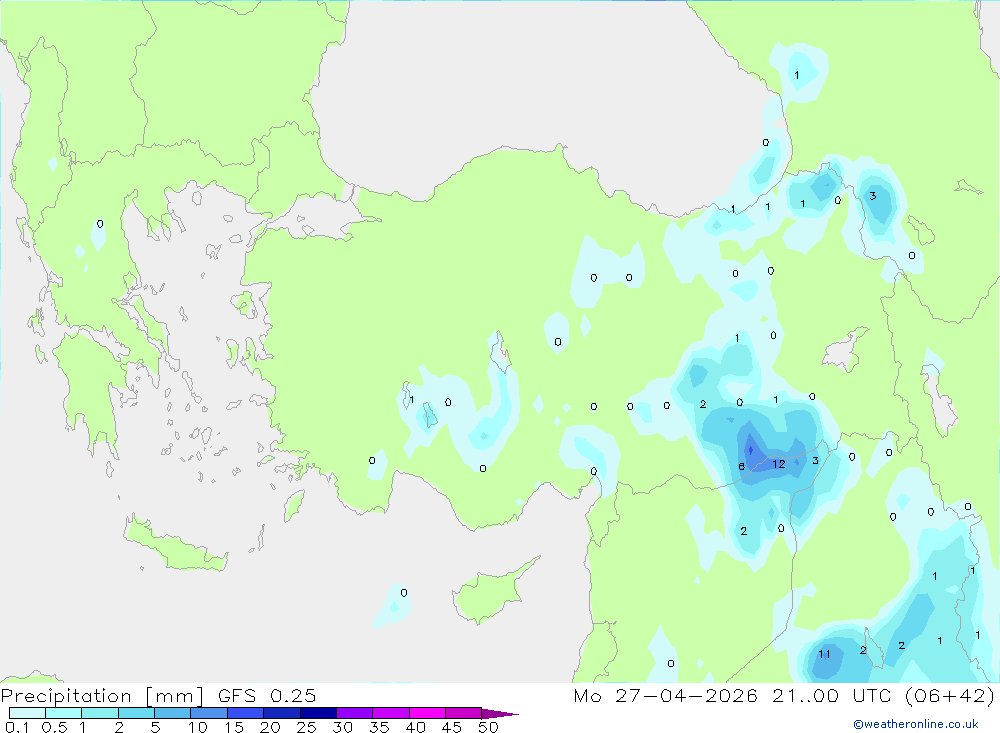Click the '11' precipitation value on the map

(x=825, y=654)
